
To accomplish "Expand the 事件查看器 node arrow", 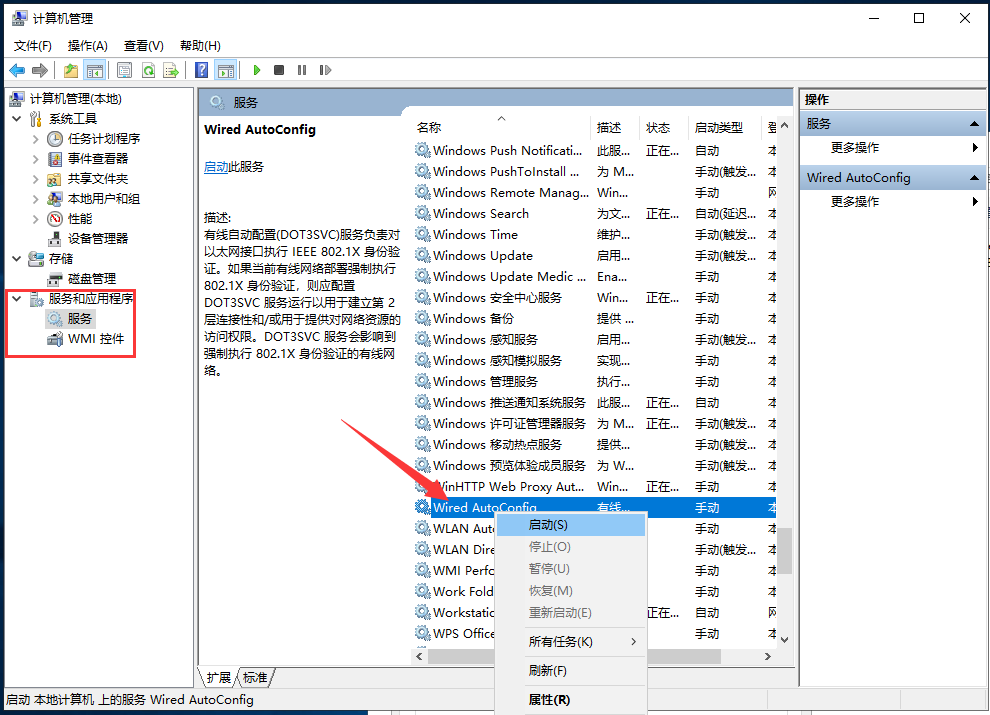I will click(36, 159).
